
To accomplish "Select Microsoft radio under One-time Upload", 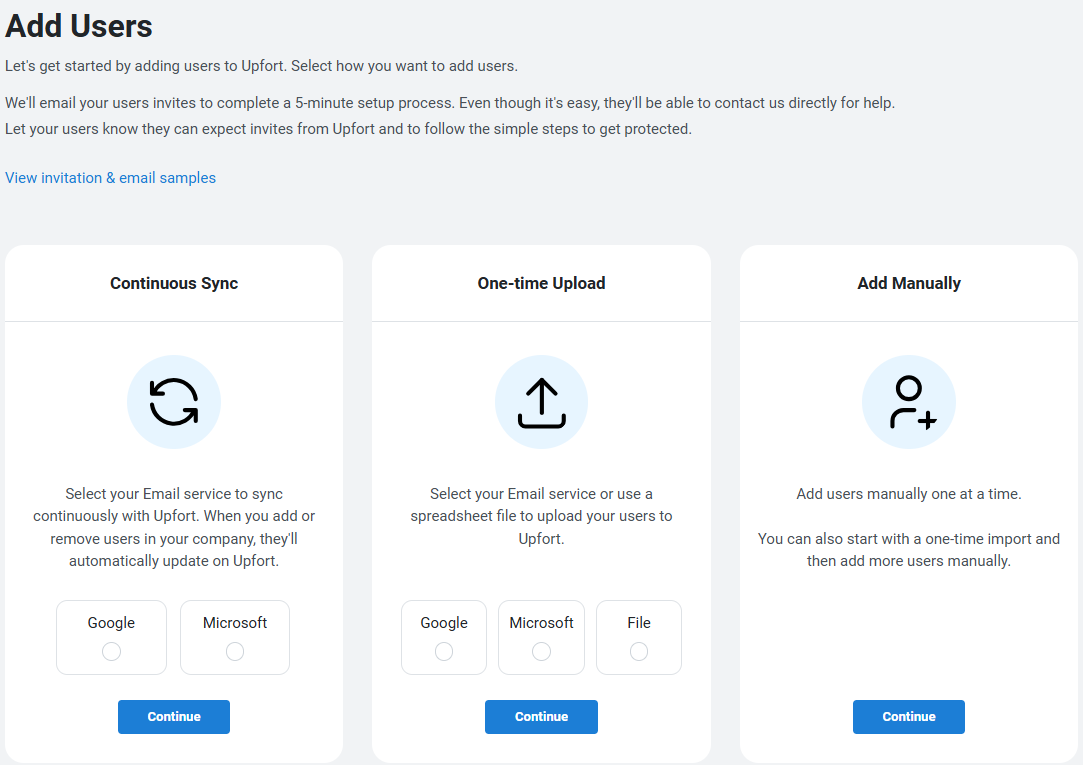I will [x=542, y=651].
